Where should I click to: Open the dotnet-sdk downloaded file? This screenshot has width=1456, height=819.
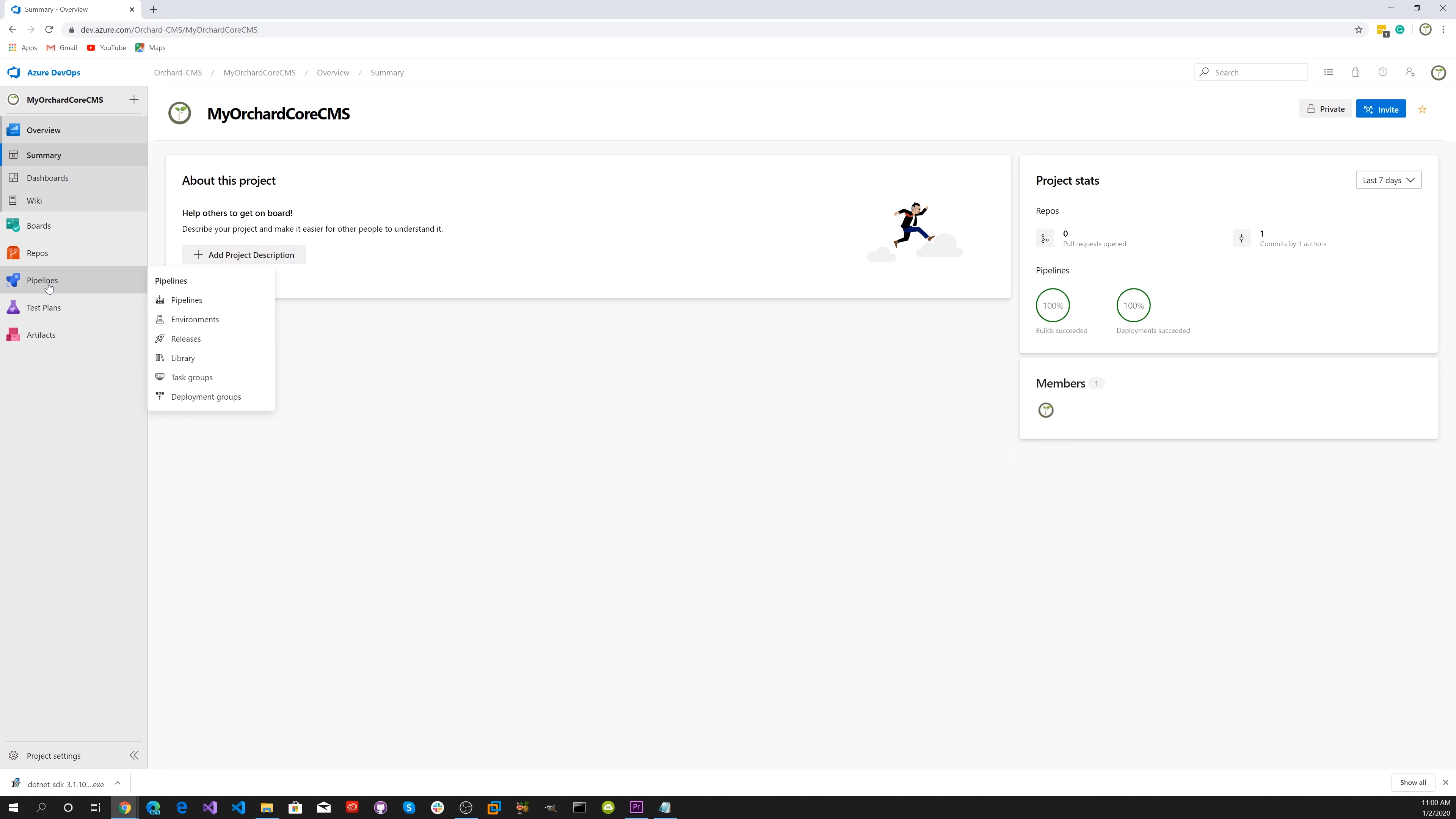[x=58, y=784]
